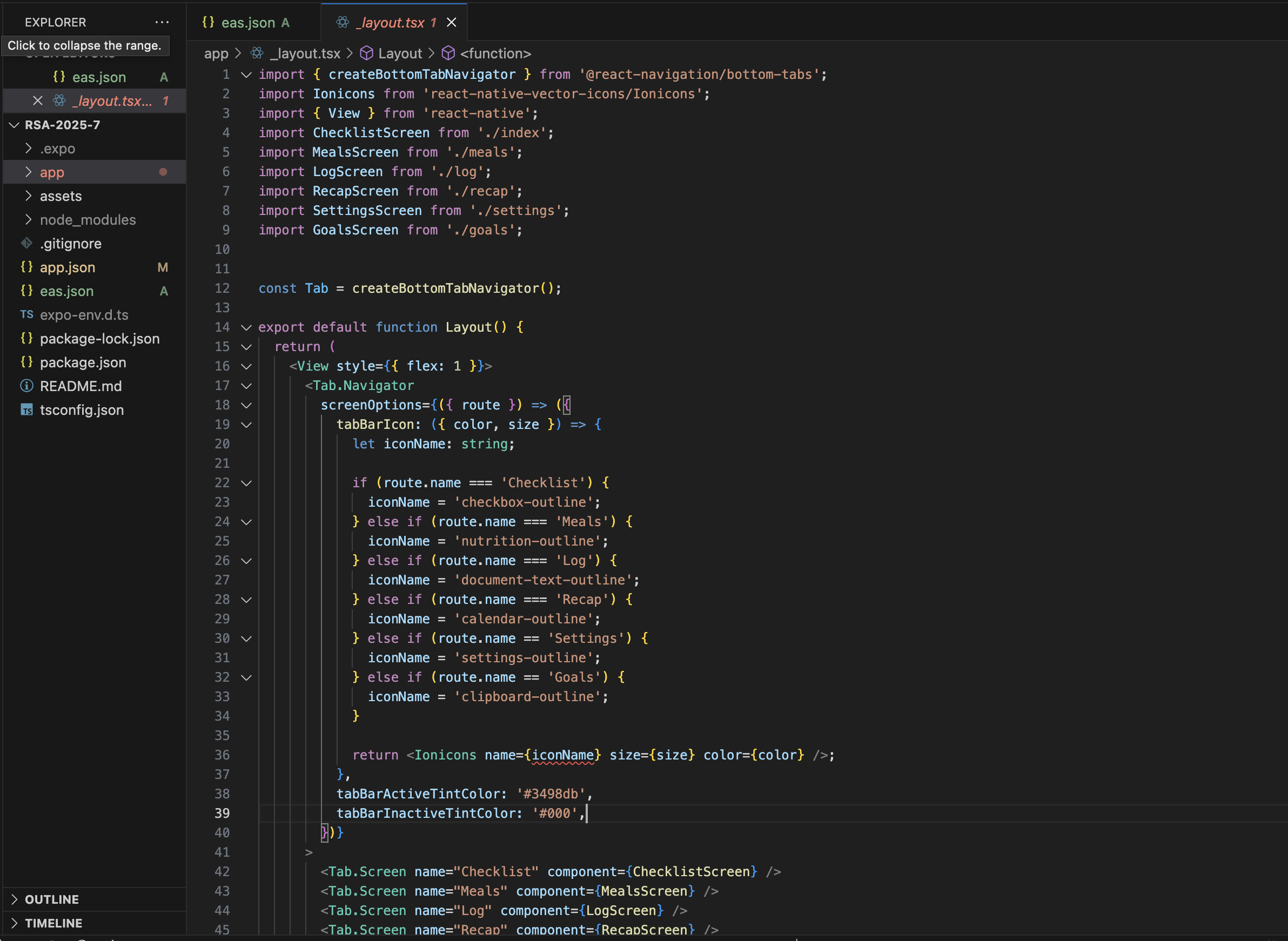
Task: Click the function symbol icon in breadcrumbs
Action: [448, 53]
